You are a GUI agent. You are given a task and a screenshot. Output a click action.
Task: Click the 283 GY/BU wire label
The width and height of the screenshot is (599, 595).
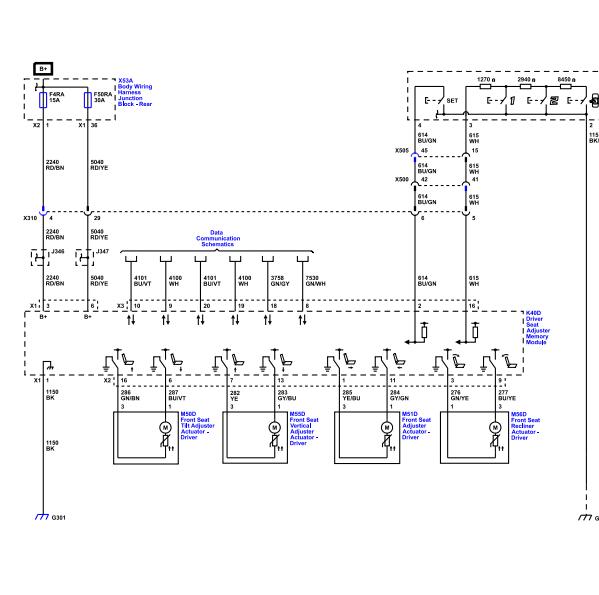coord(287,395)
